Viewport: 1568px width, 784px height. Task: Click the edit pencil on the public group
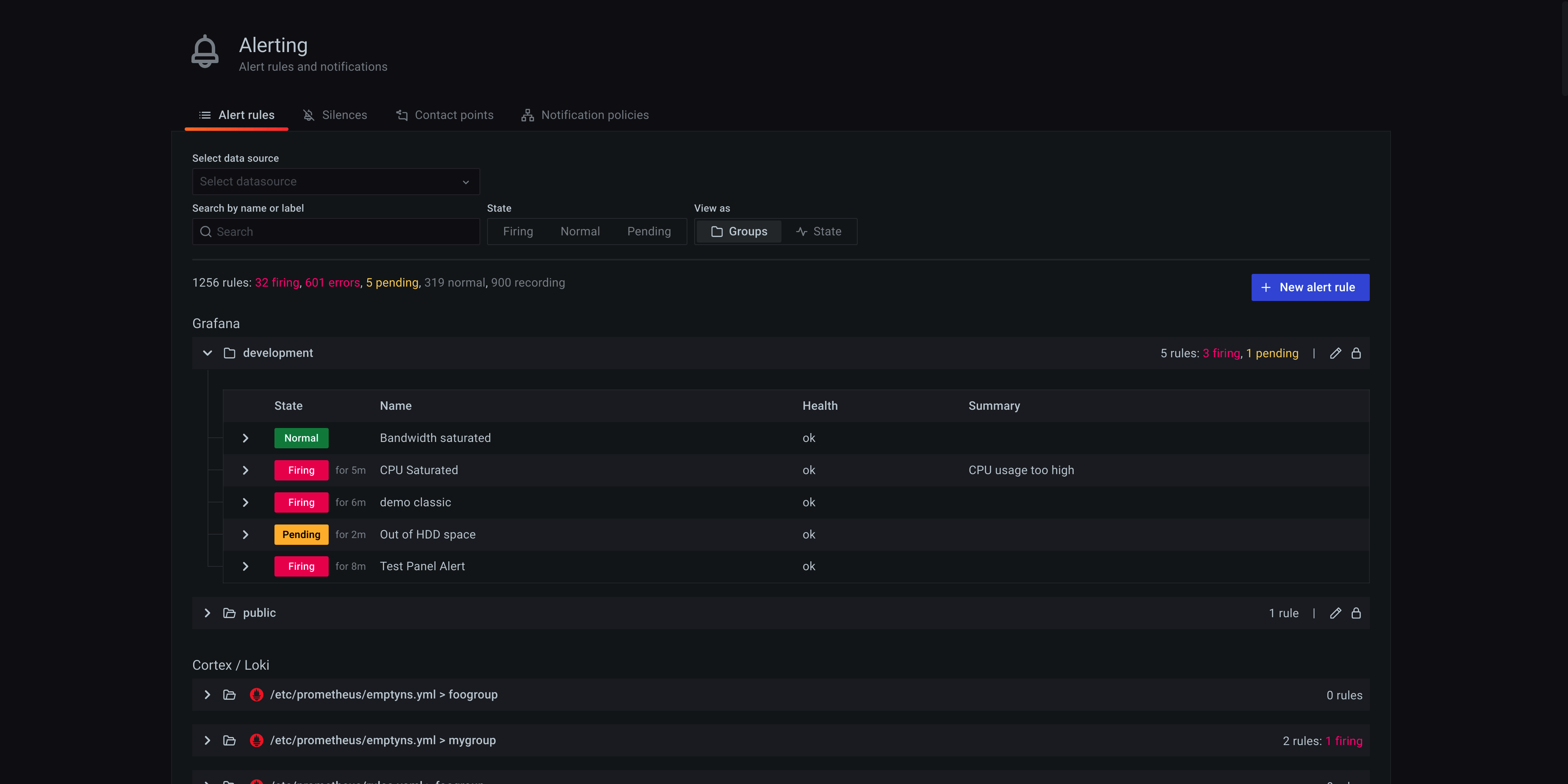pyautogui.click(x=1335, y=613)
